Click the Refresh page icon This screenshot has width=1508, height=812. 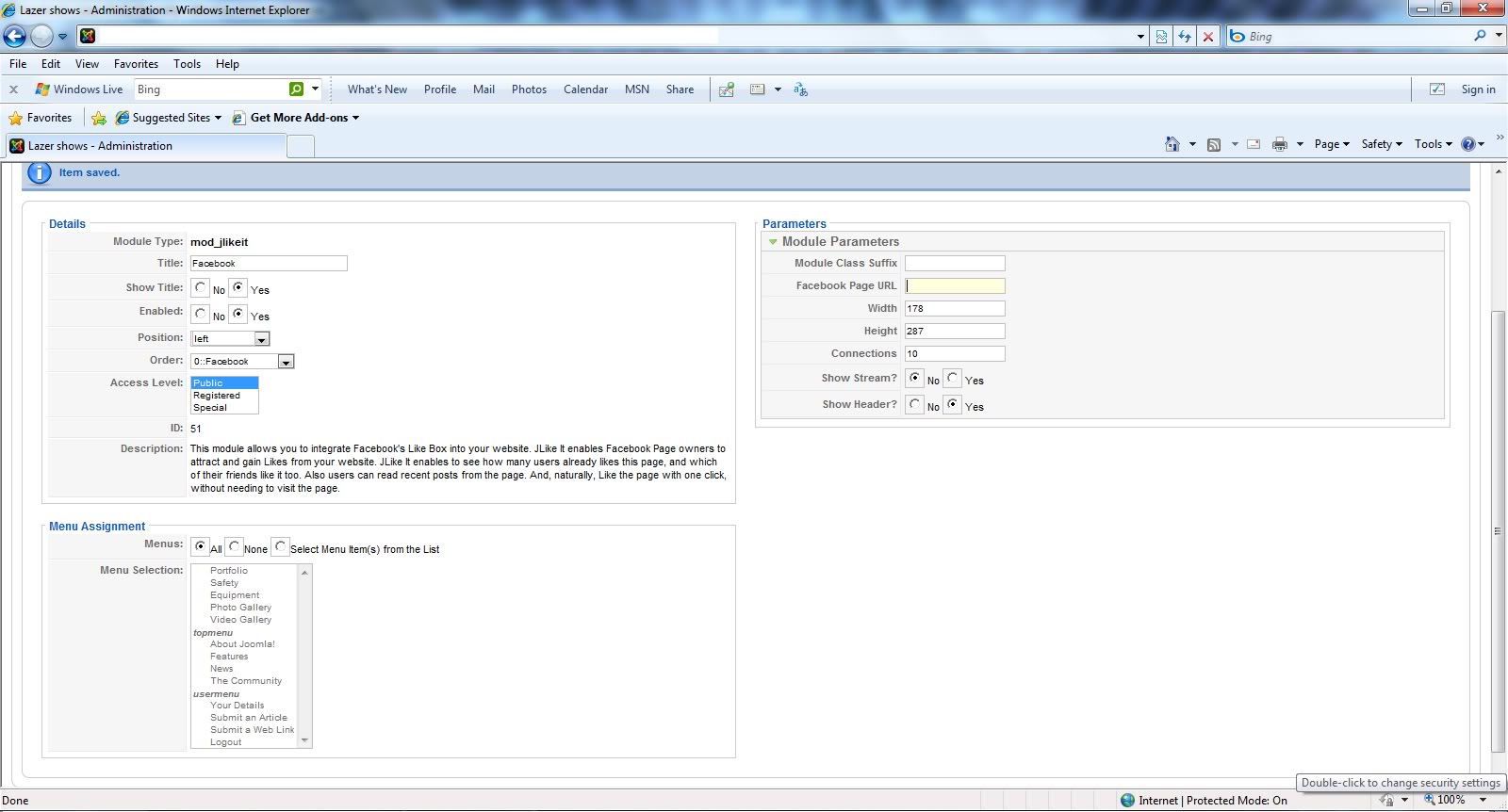pos(1185,37)
